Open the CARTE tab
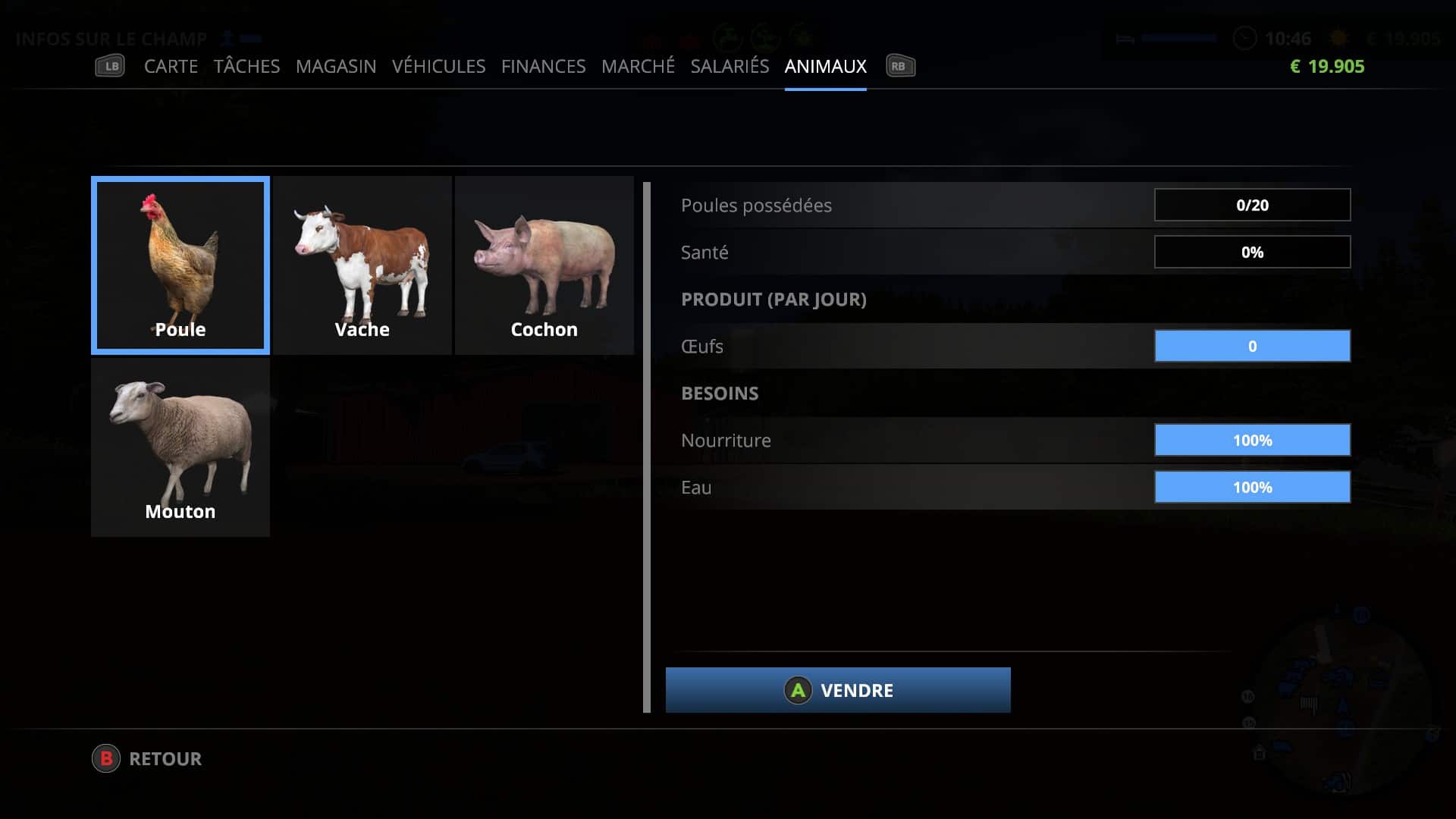The image size is (1456, 819). (x=171, y=67)
